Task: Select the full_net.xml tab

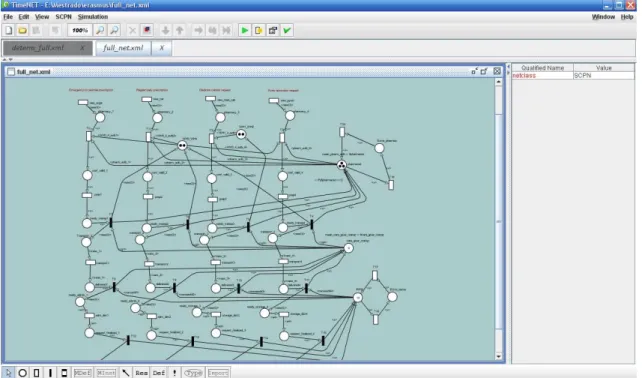Action: click(123, 48)
